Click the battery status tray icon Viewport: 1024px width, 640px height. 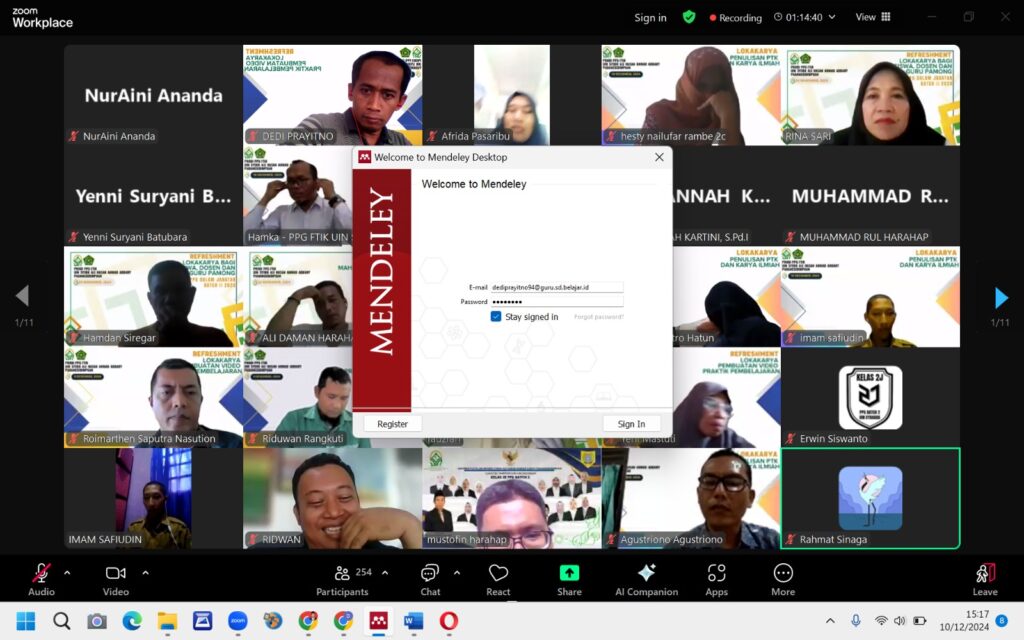pyautogui.click(x=920, y=620)
